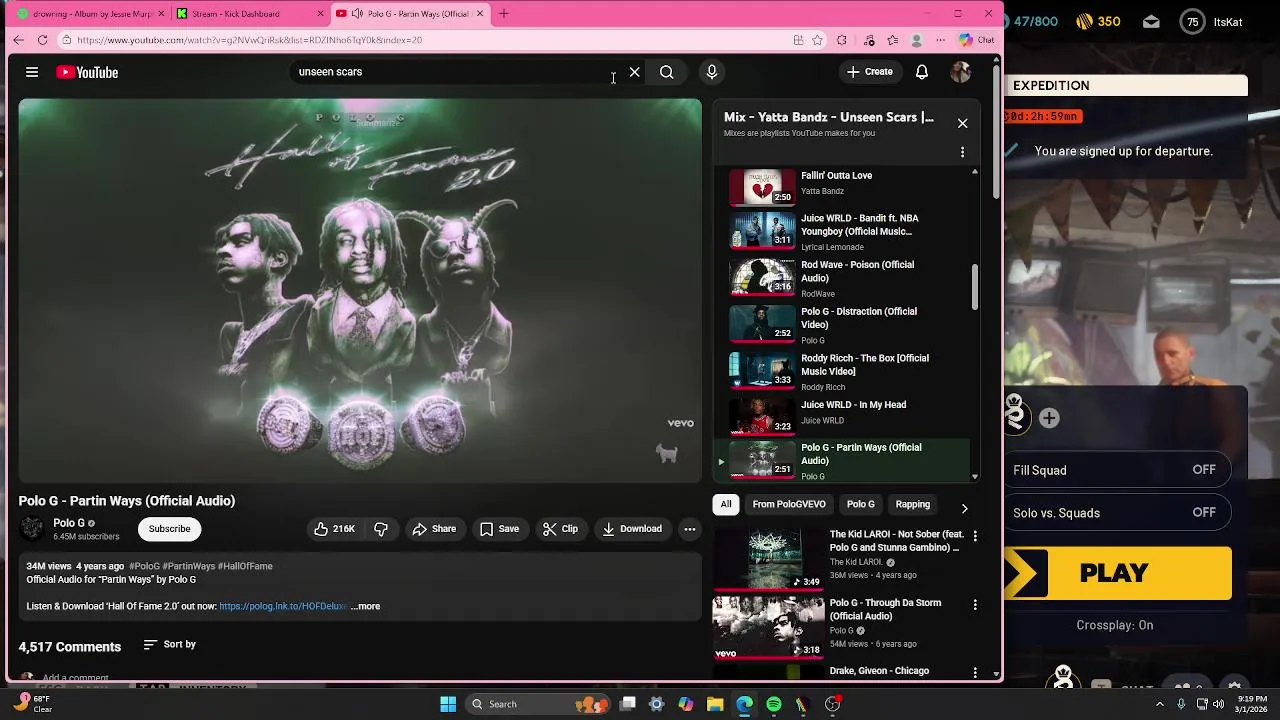This screenshot has height=720, width=1280.
Task: Open YouTube notifications bell
Action: [922, 72]
